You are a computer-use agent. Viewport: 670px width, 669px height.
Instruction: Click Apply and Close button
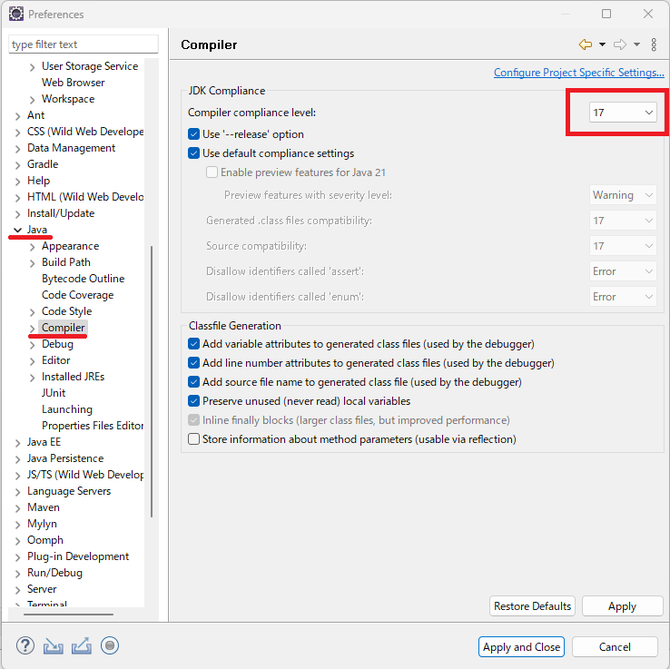(521, 647)
